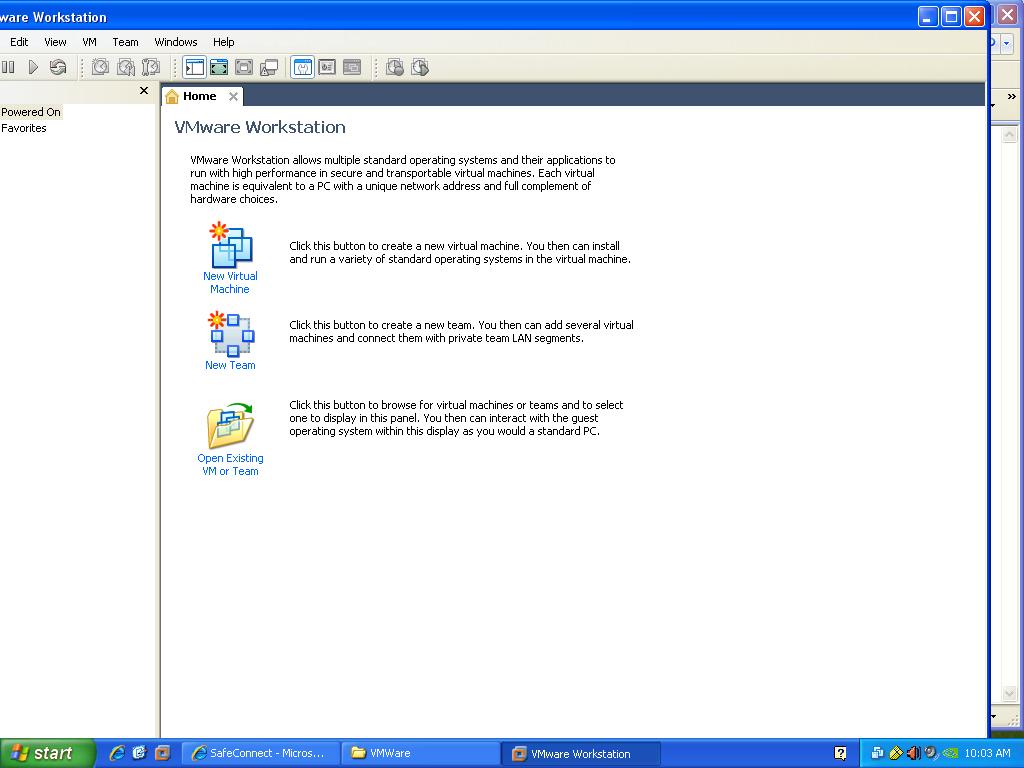The image size is (1024, 768).
Task: Open the VM menu
Action: pos(89,42)
